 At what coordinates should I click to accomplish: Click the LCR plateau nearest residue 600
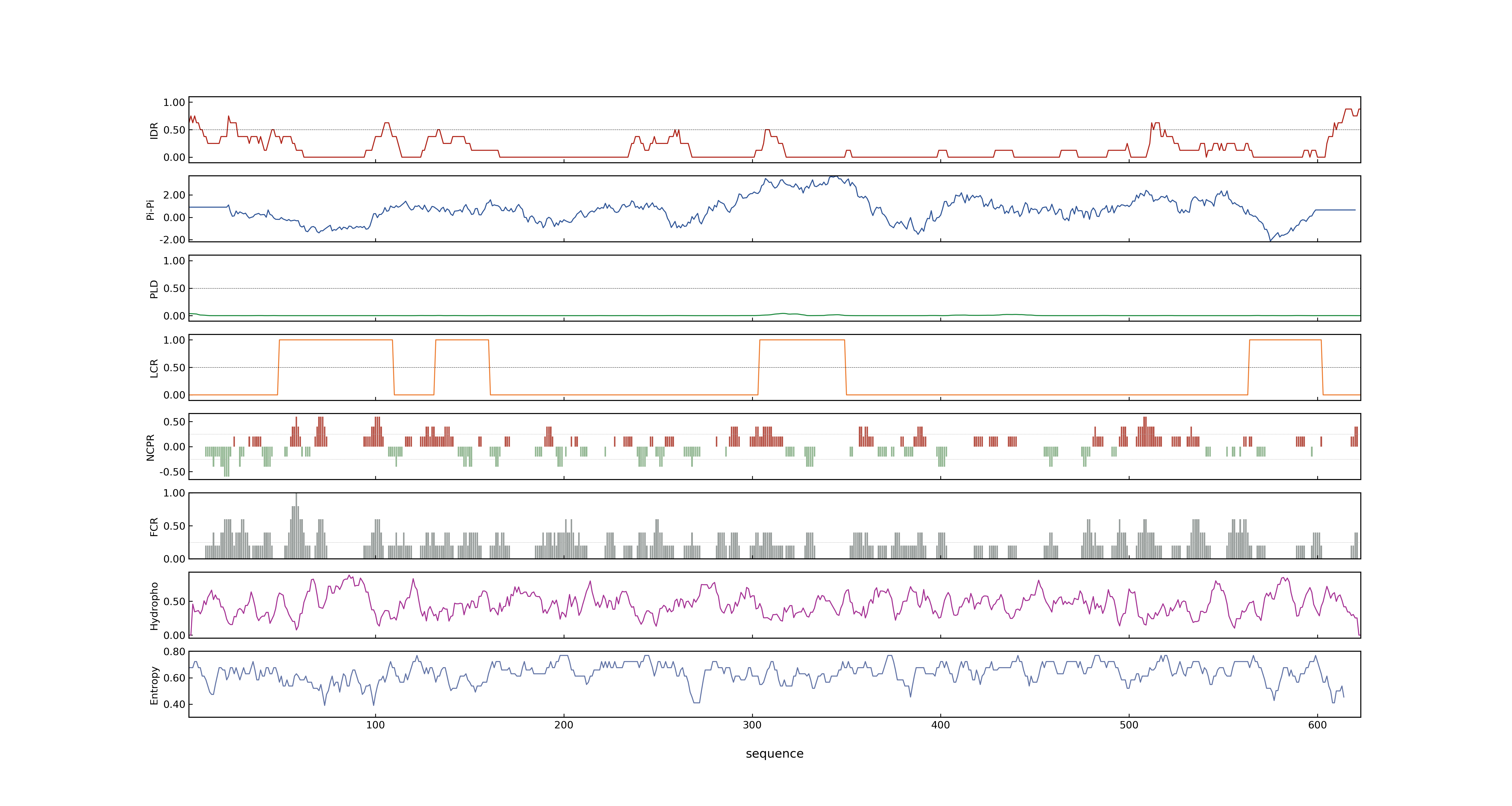pos(1285,340)
